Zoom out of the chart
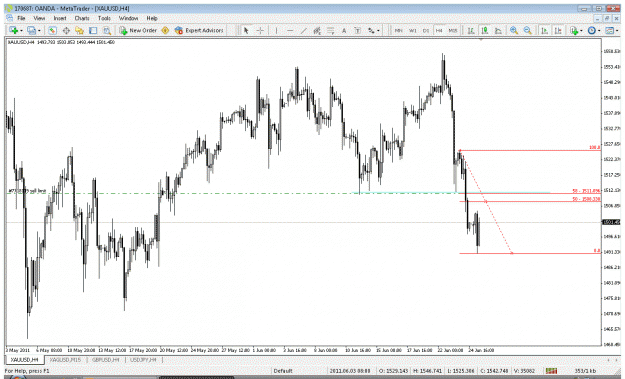The width and height of the screenshot is (625, 379). coord(528,30)
